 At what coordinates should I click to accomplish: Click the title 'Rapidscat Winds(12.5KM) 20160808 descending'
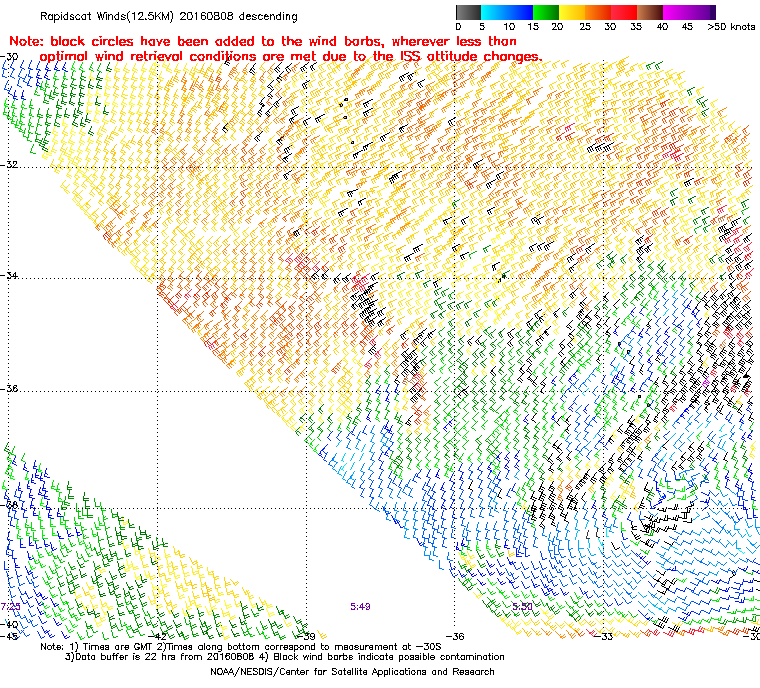pos(169,16)
